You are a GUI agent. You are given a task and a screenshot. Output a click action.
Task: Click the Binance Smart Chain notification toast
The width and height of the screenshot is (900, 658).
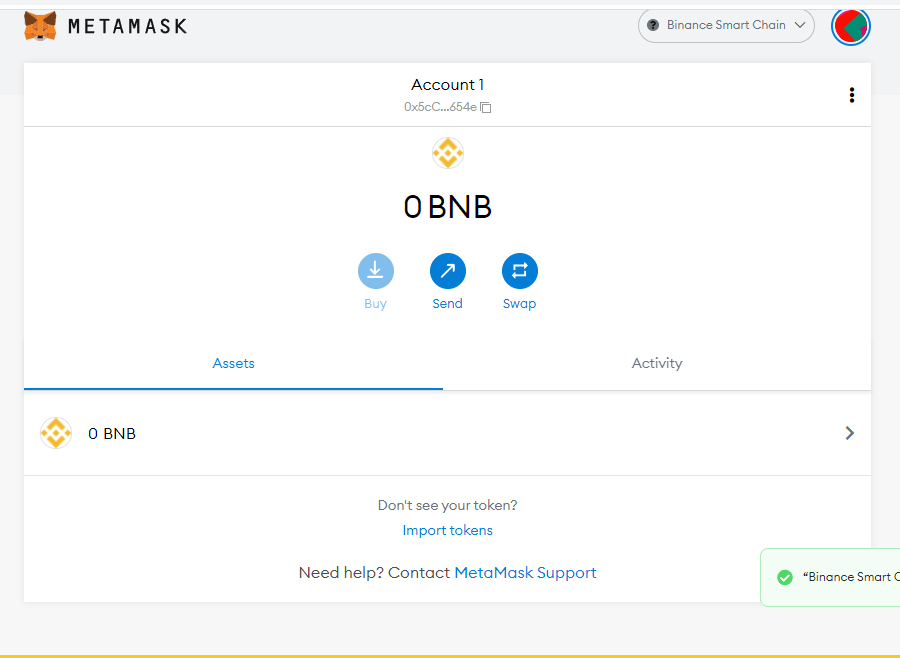click(x=830, y=577)
